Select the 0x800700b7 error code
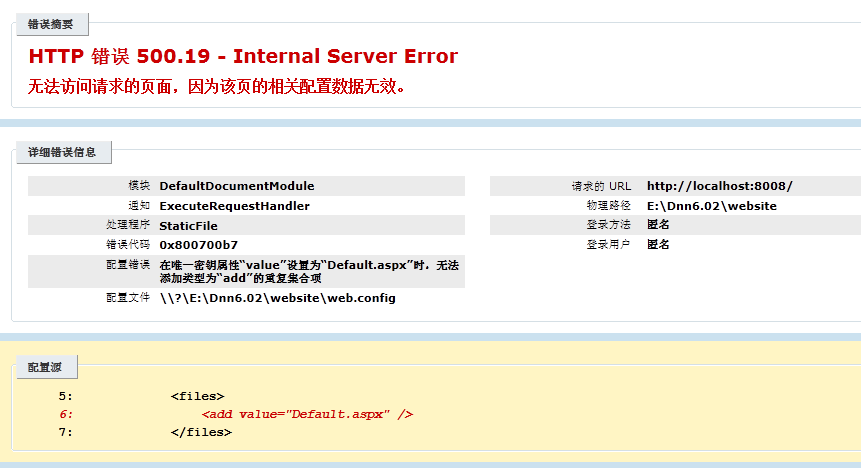861x468 pixels. coord(199,245)
